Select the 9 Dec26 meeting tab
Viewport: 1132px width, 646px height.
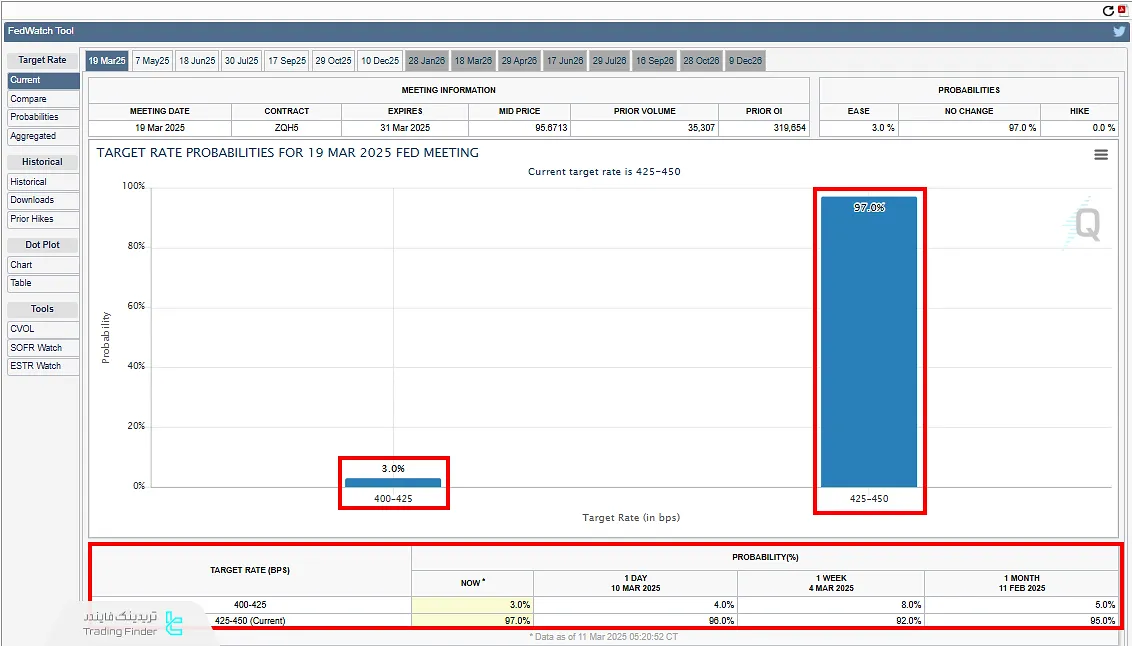click(x=745, y=61)
